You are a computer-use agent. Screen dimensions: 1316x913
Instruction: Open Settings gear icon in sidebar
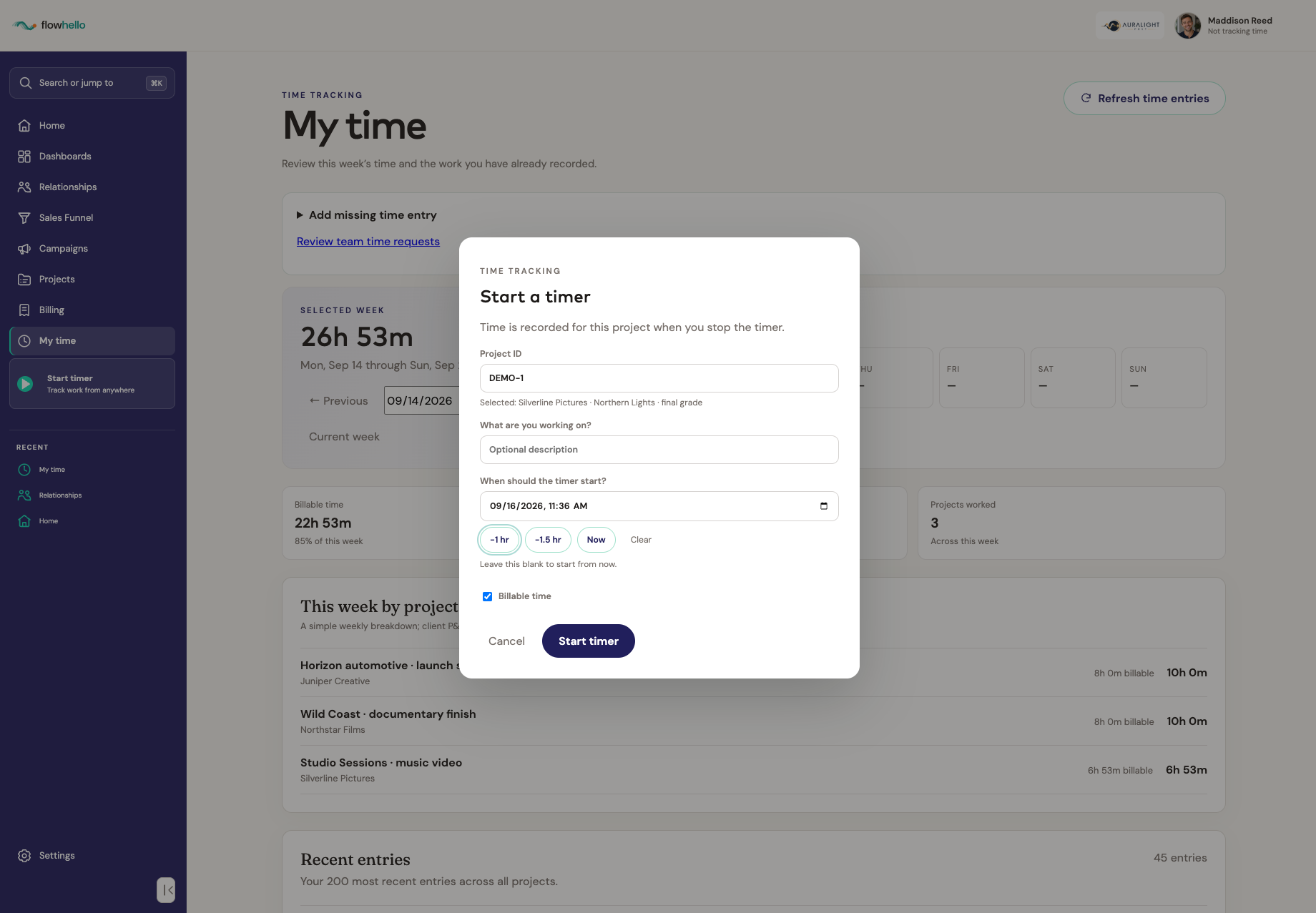[24, 856]
